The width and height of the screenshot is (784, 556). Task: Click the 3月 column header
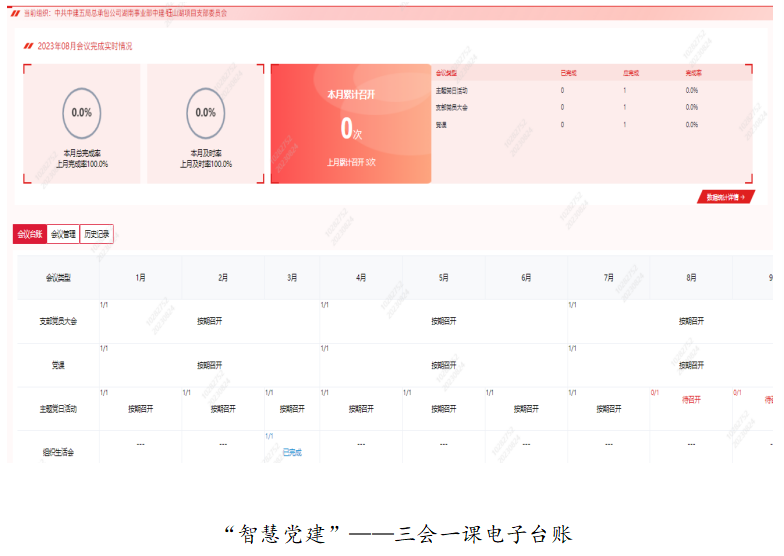point(292,278)
